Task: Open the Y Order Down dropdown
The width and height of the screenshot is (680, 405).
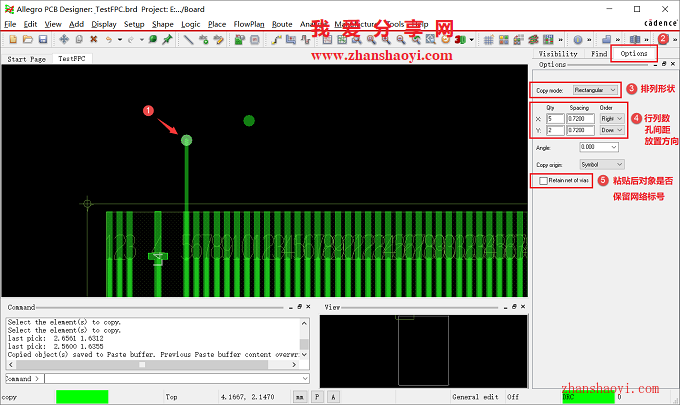Action: click(x=612, y=130)
